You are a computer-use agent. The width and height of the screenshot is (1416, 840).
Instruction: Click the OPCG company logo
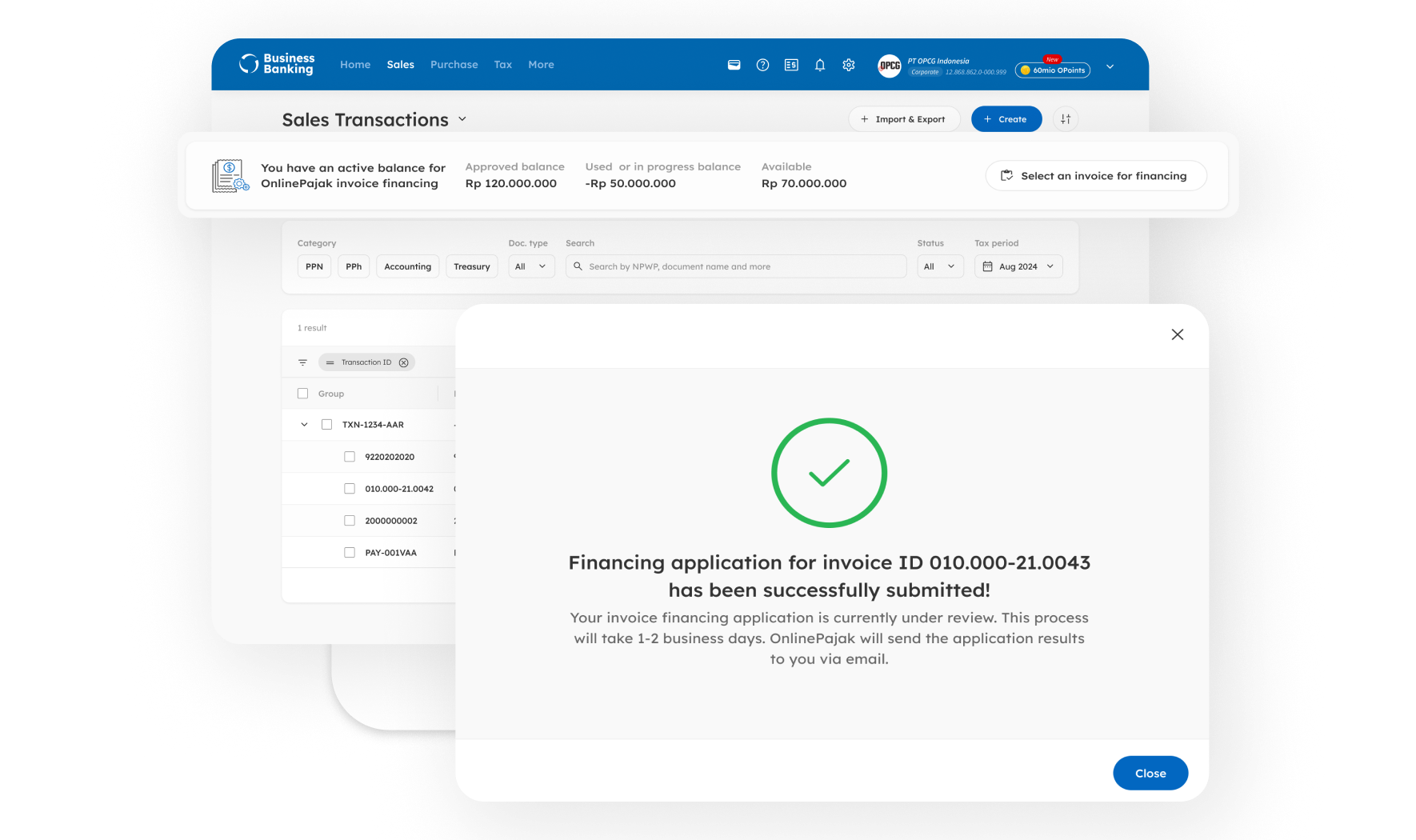[x=889, y=66]
